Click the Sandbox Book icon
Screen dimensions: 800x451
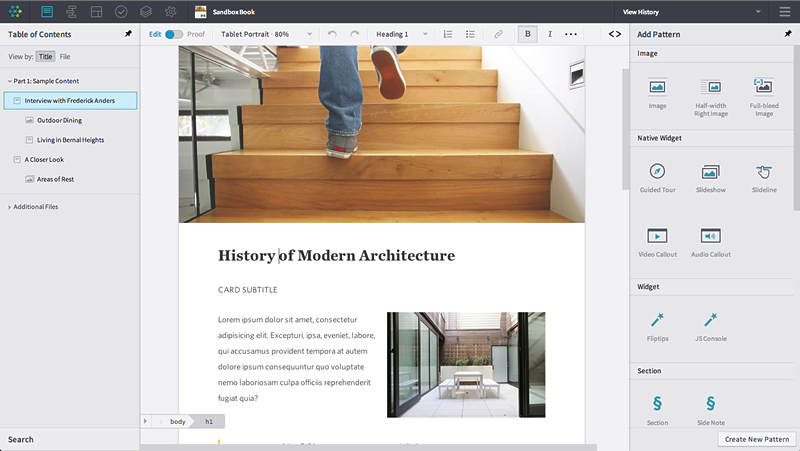(x=201, y=12)
